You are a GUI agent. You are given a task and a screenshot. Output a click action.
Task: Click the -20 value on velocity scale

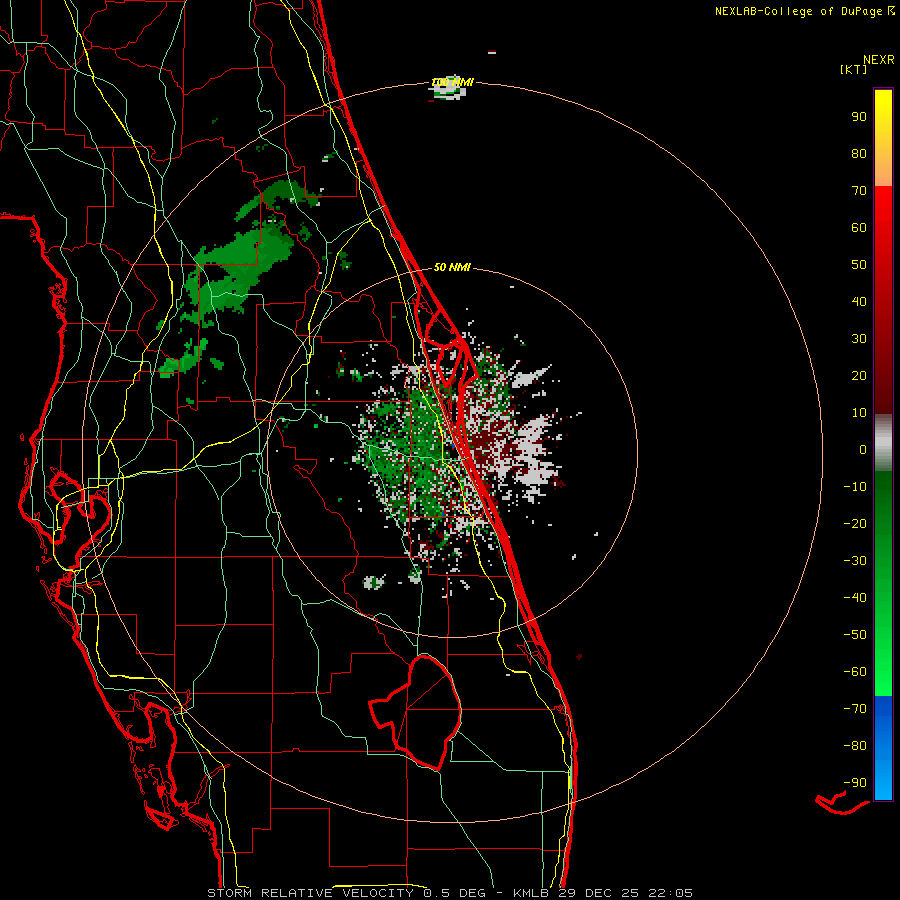(x=855, y=523)
